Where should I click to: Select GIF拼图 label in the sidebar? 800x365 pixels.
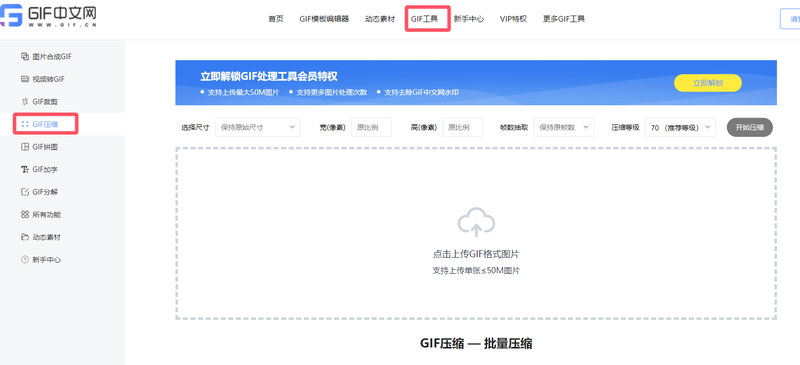coord(45,147)
